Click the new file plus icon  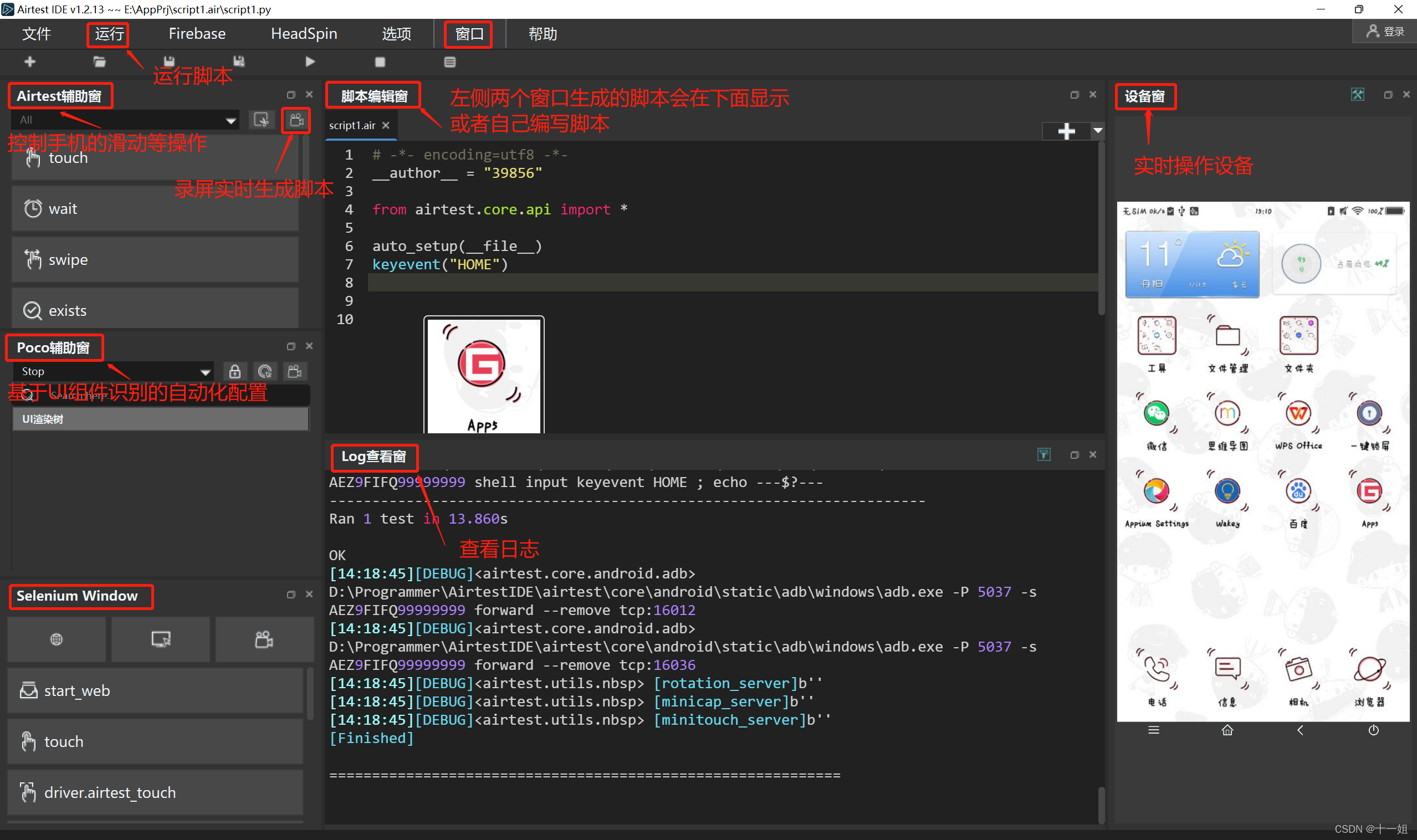click(30, 62)
